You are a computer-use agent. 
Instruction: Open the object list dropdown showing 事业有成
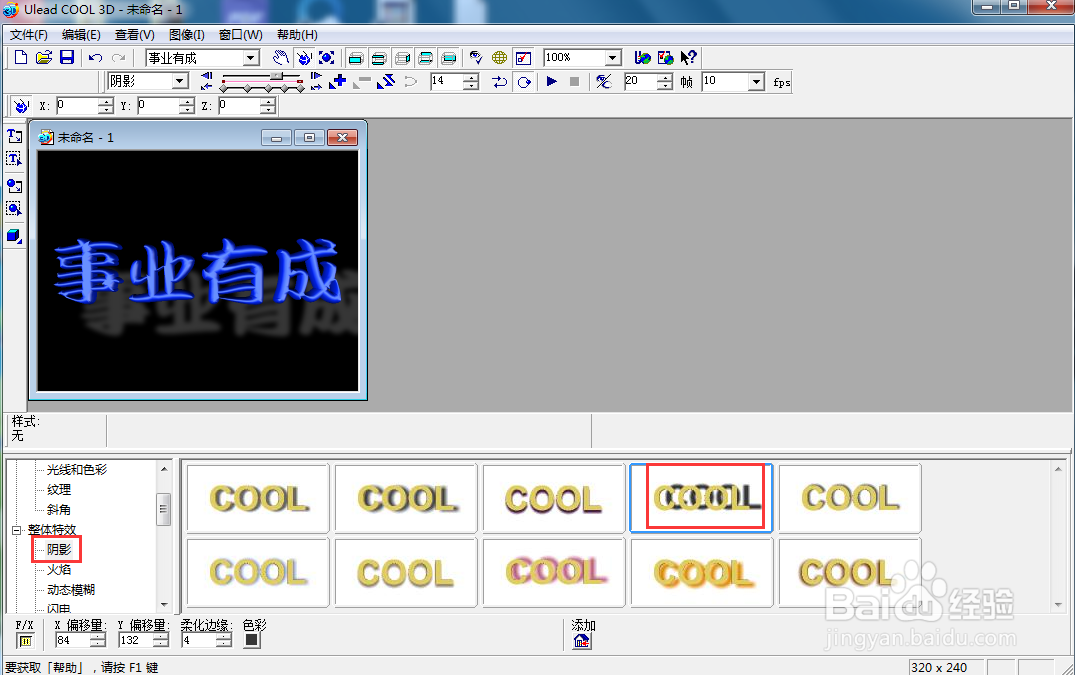(250, 58)
